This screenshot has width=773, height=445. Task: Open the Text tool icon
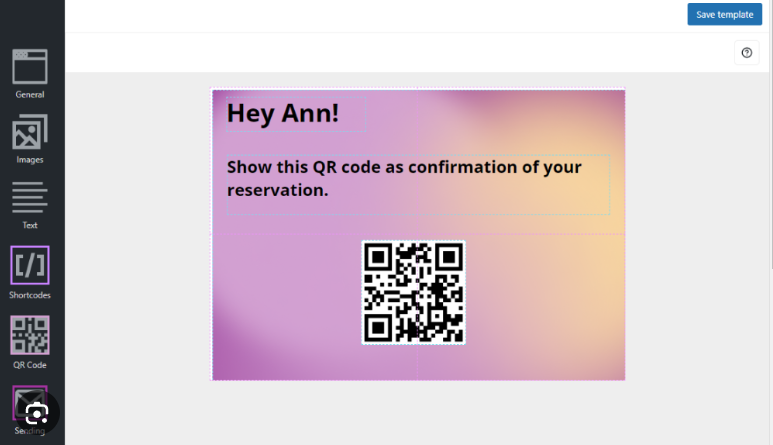click(x=30, y=197)
